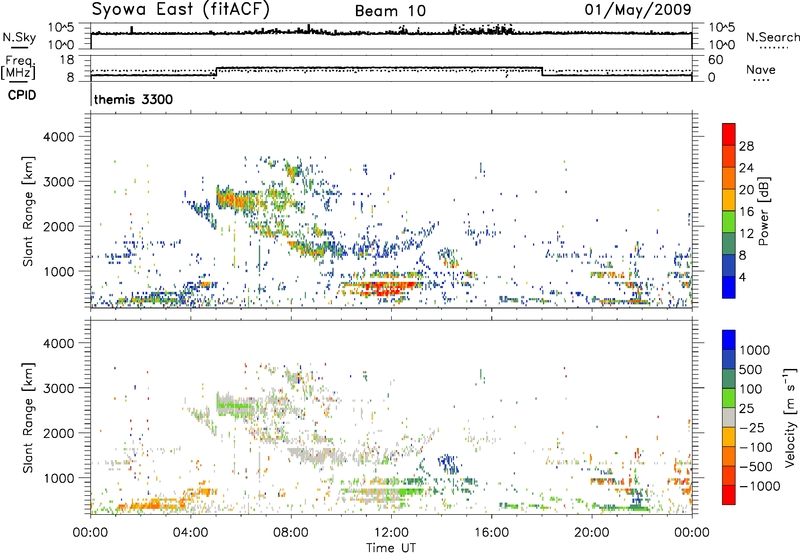Click the 'themis 3300' CPID entry
The width and height of the screenshot is (800, 554).
coord(133,99)
